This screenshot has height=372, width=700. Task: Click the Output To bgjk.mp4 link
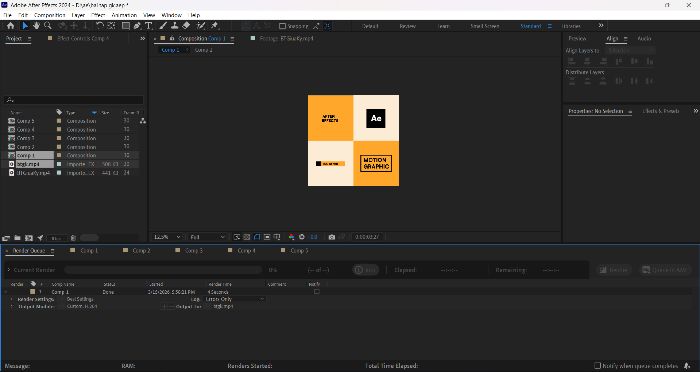click(223, 307)
